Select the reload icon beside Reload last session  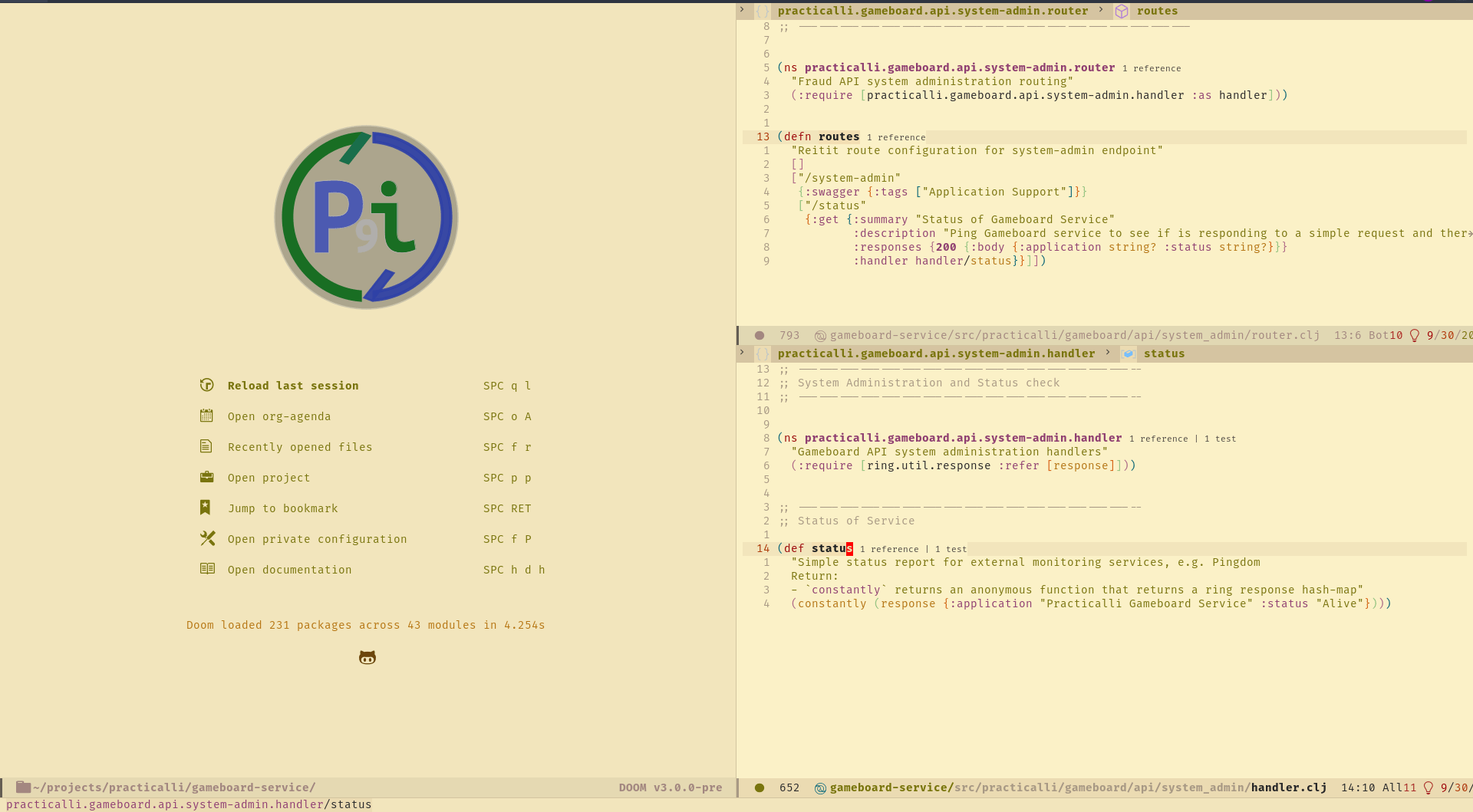206,385
